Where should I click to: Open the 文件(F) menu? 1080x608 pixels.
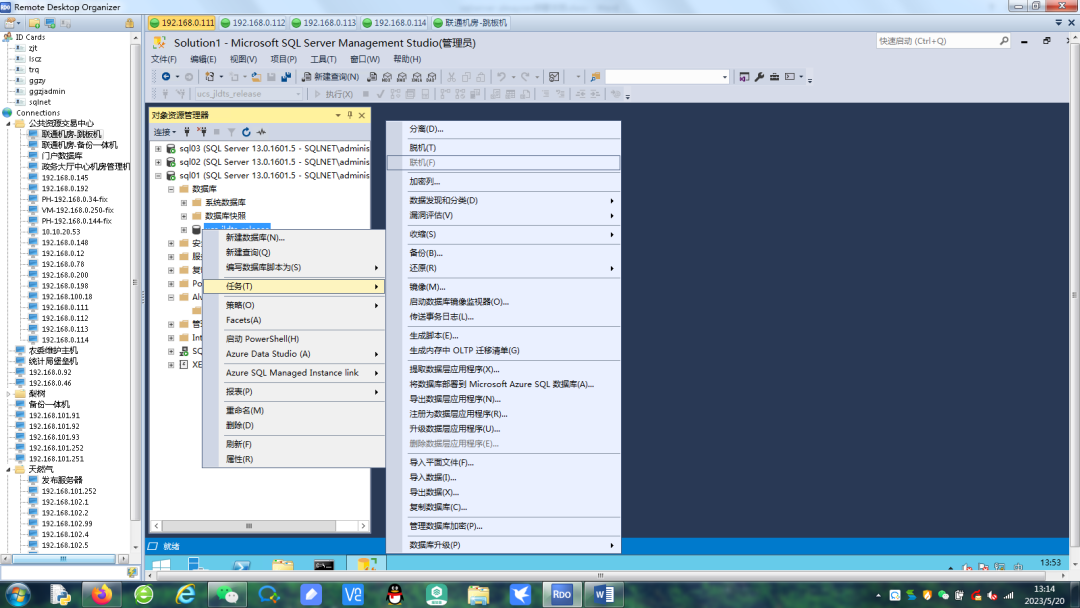pos(164,59)
